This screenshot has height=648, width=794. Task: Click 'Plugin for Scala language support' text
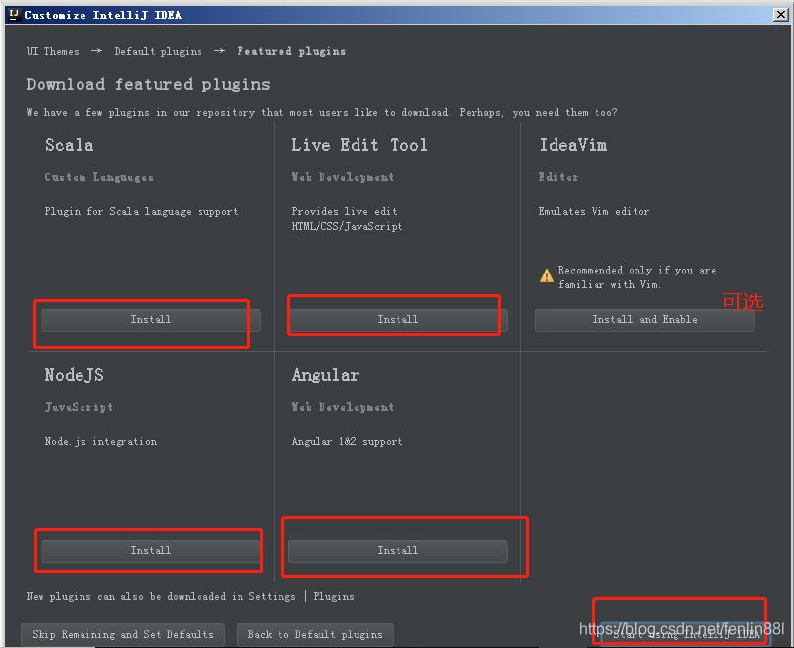click(x=141, y=212)
